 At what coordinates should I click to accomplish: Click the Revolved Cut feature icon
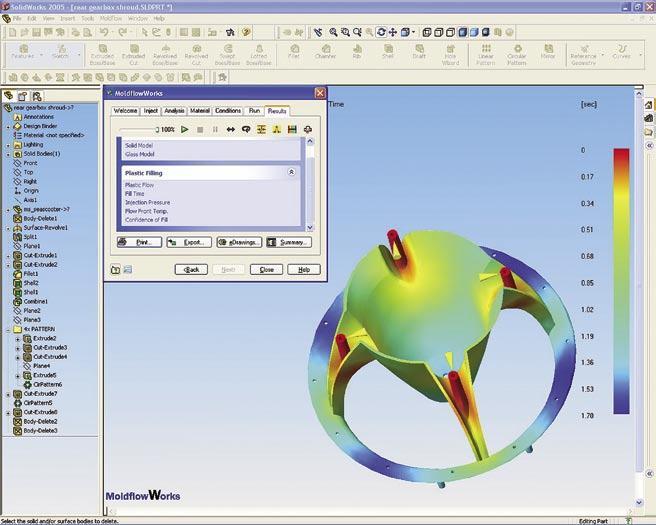pos(196,55)
